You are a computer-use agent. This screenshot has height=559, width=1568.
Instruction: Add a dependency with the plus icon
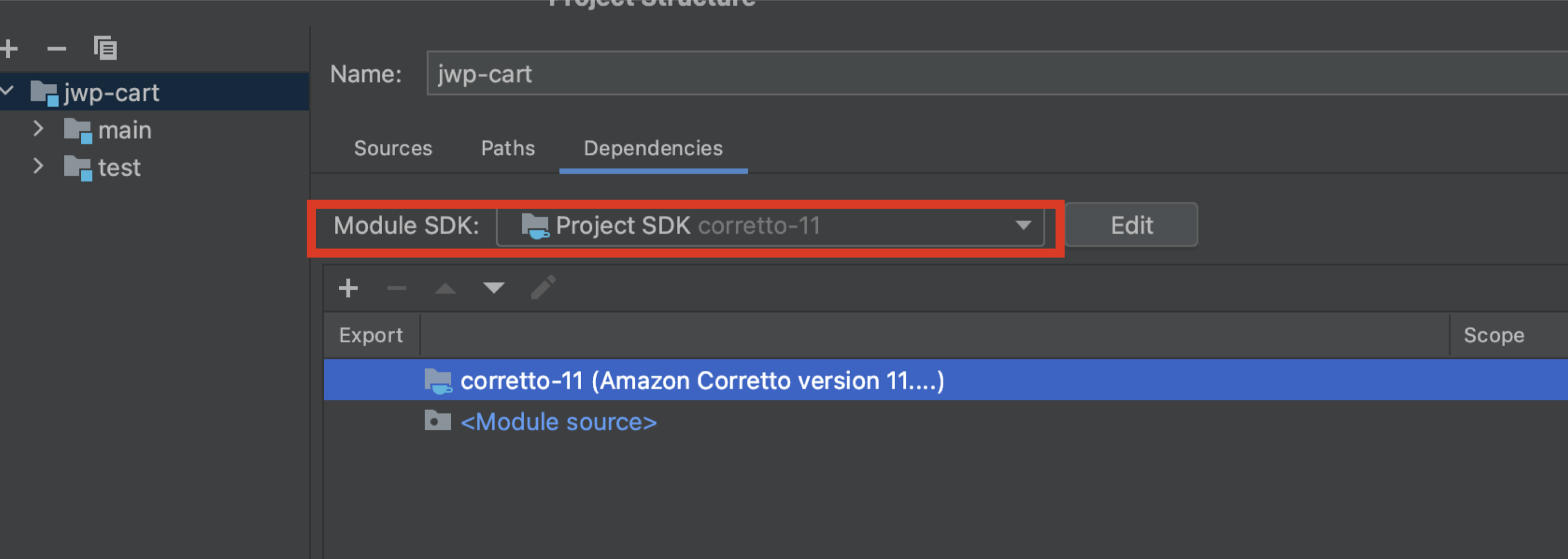pos(348,287)
